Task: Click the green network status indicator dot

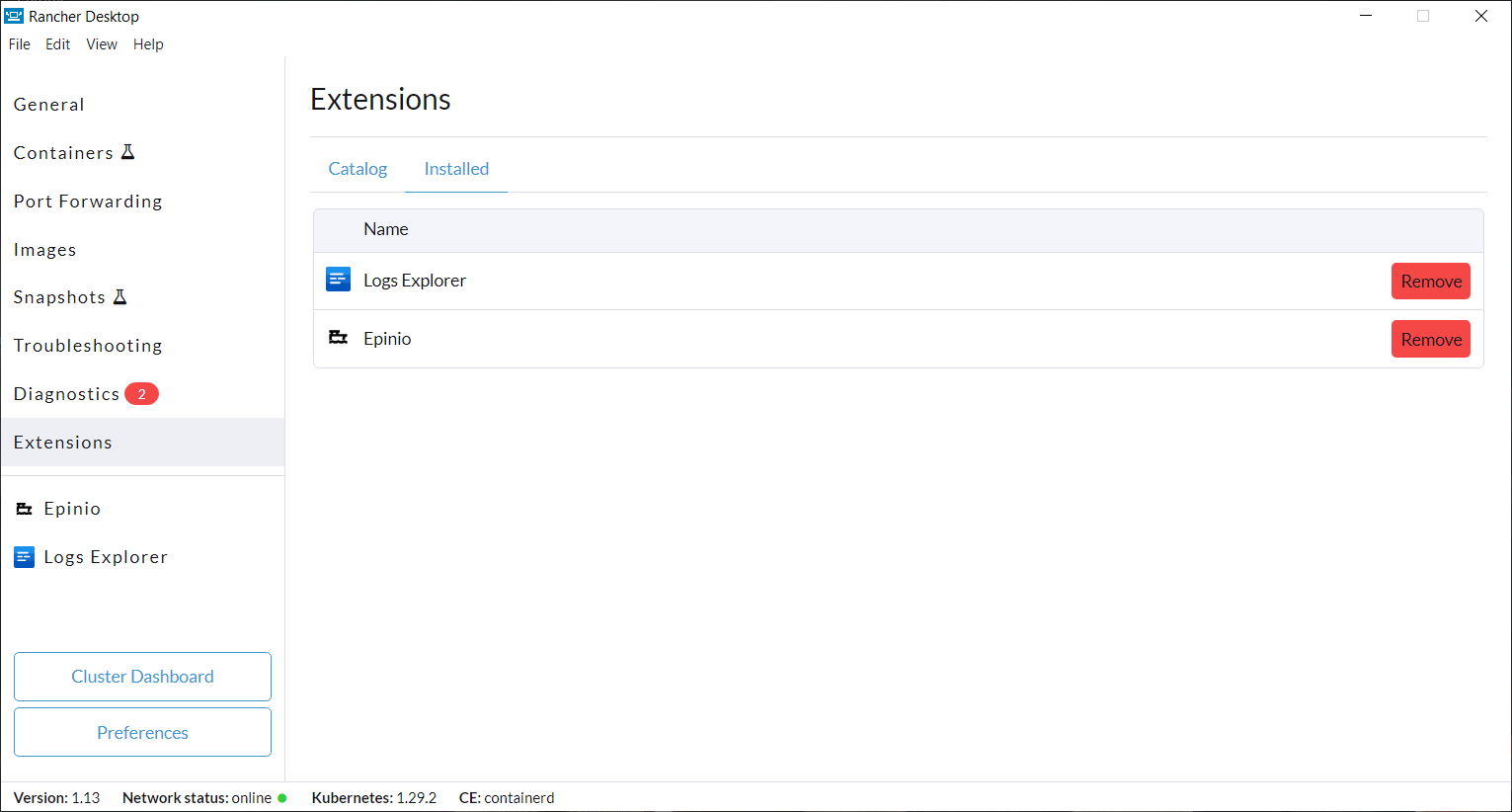Action: click(281, 798)
